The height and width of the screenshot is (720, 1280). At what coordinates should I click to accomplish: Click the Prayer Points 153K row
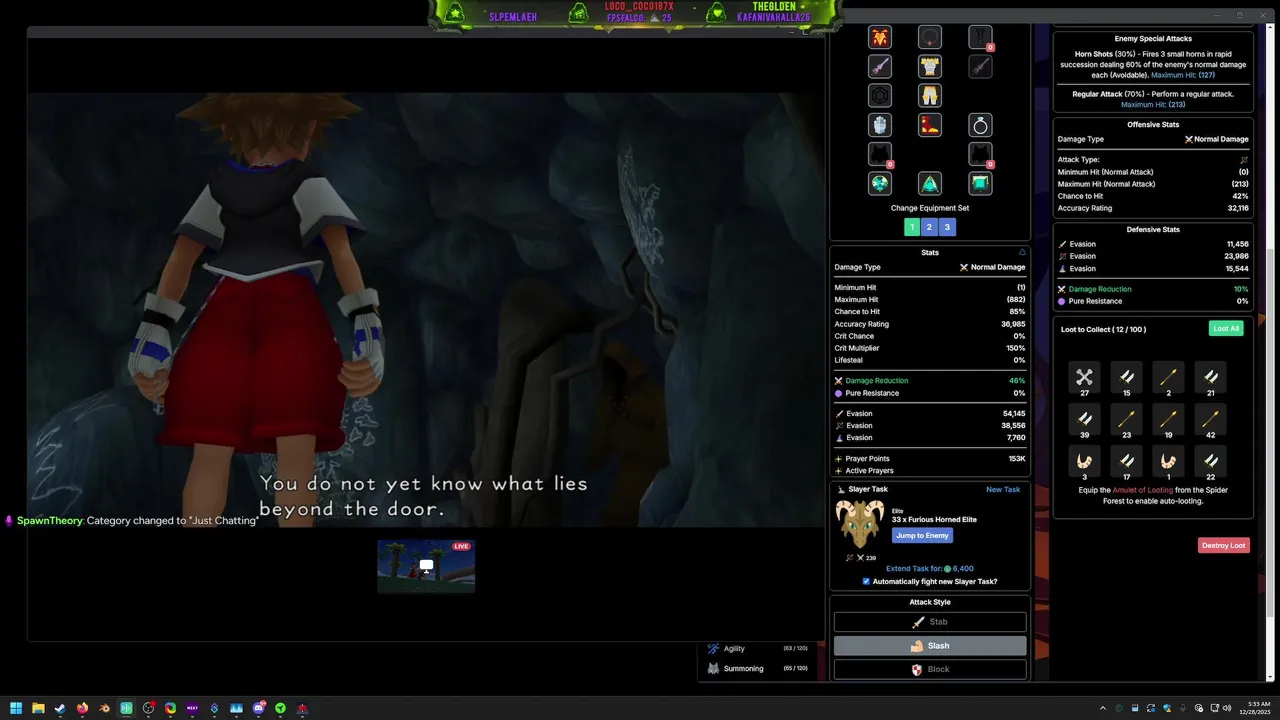(930, 458)
